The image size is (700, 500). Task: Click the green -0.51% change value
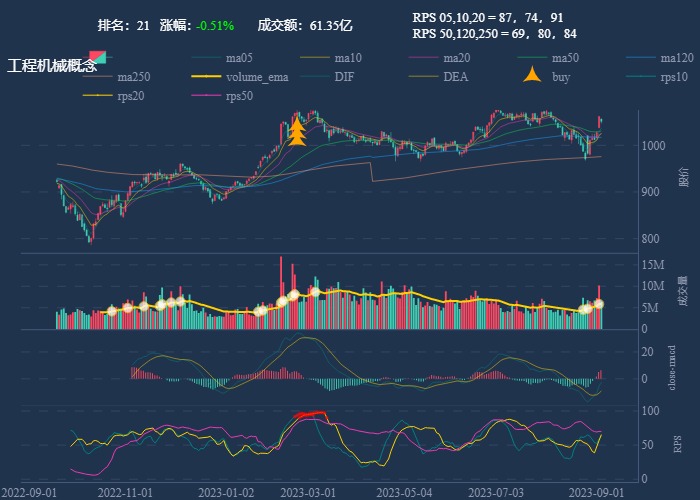pyautogui.click(x=214, y=24)
